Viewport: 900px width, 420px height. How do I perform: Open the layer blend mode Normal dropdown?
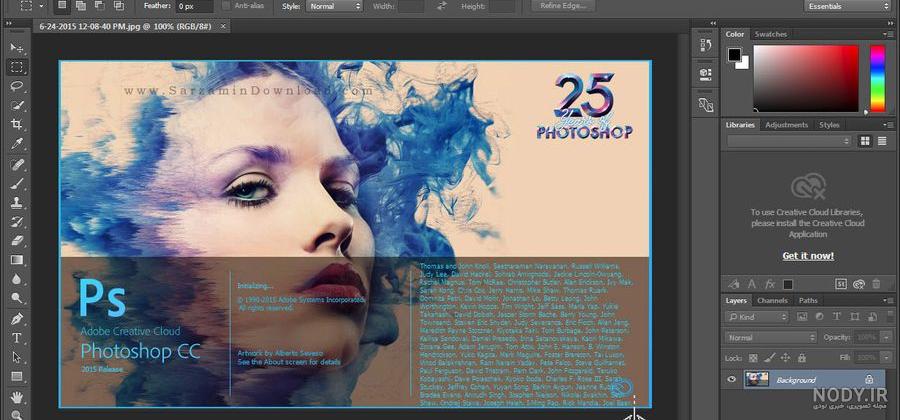tap(770, 337)
